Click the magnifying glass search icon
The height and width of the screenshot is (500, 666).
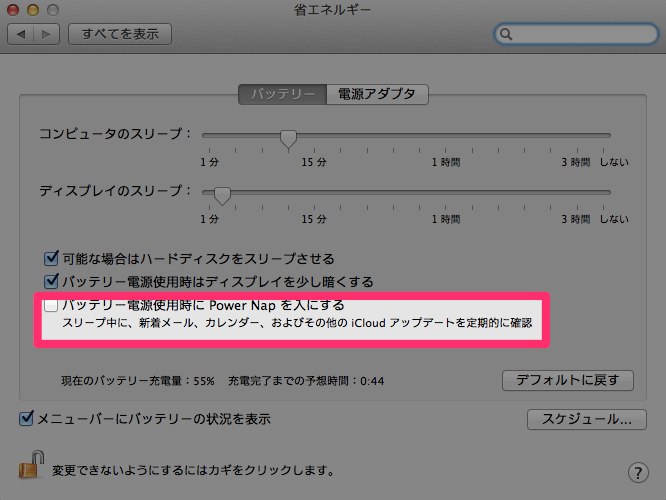505,34
